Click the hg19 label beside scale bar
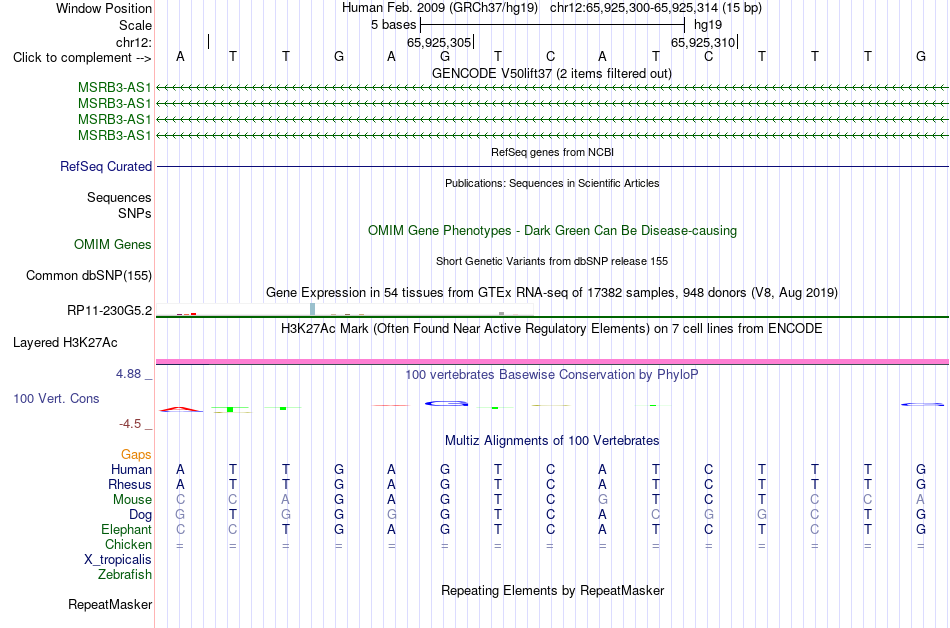This screenshot has width=950, height=628. pos(708,25)
